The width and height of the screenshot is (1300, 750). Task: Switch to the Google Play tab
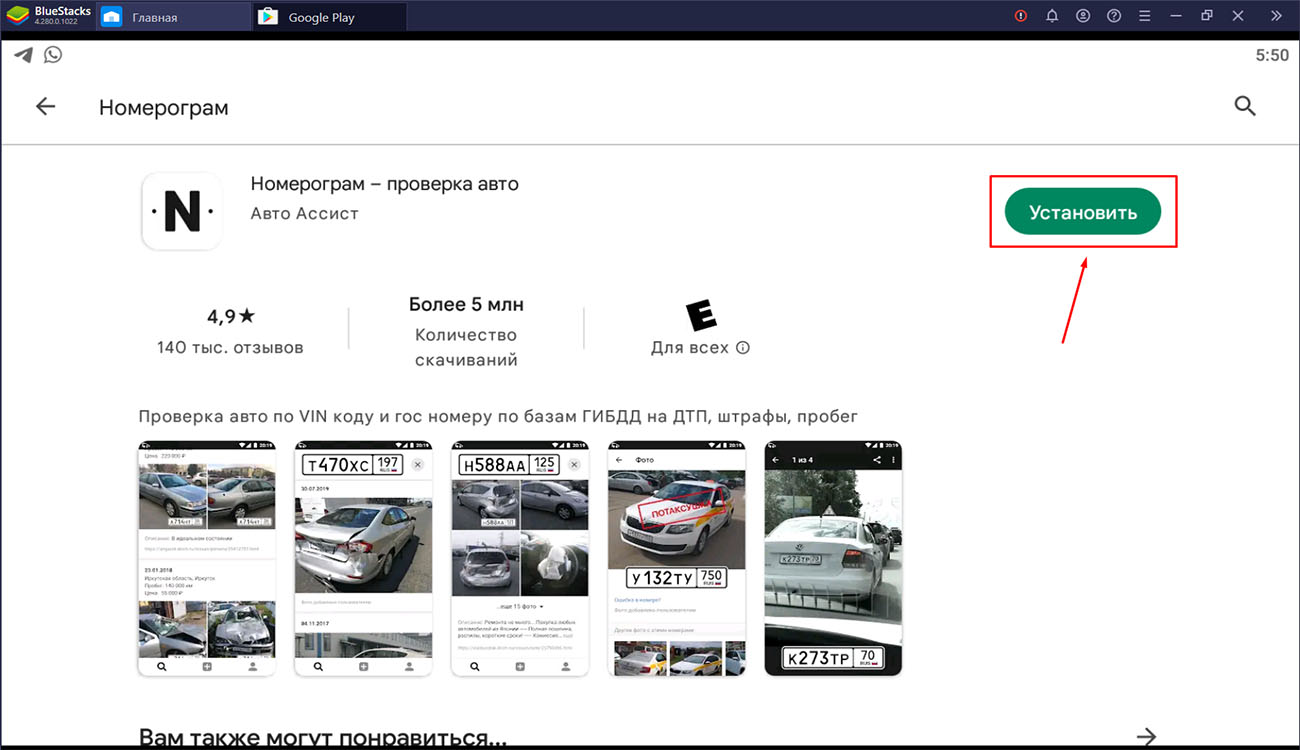329,17
